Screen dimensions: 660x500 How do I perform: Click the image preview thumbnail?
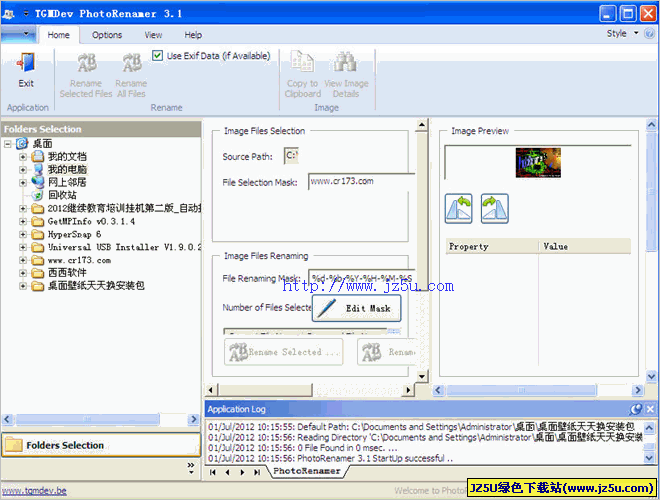click(x=538, y=162)
